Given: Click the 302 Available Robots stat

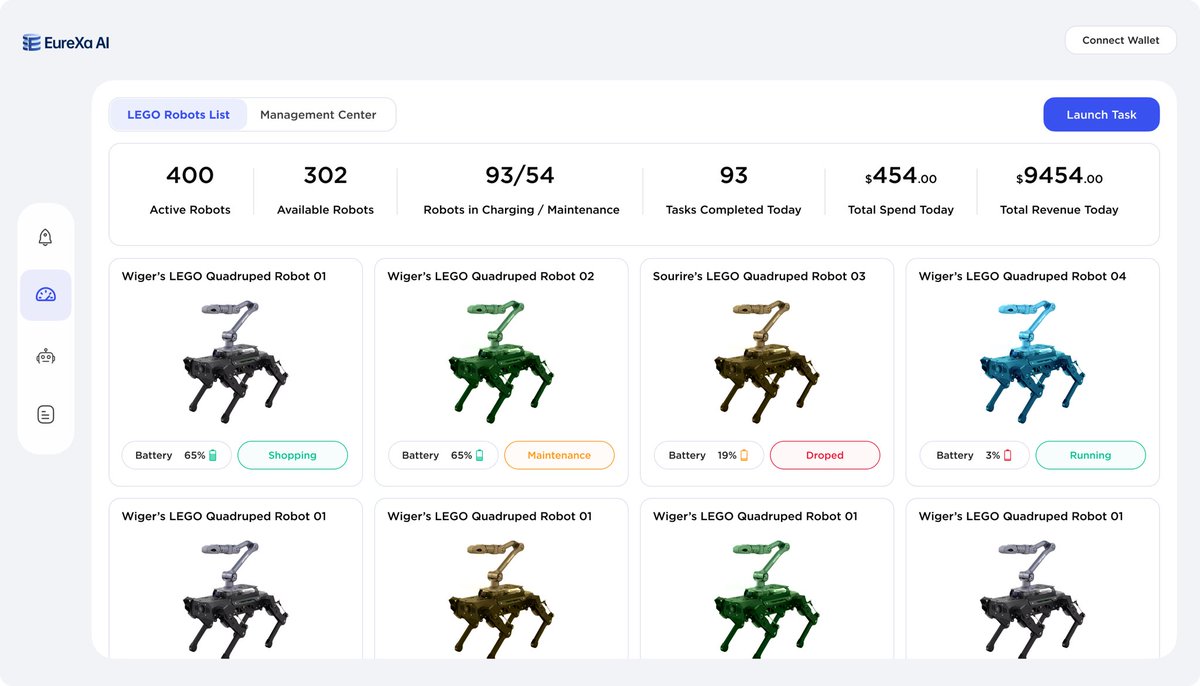Looking at the screenshot, I should (x=325, y=190).
